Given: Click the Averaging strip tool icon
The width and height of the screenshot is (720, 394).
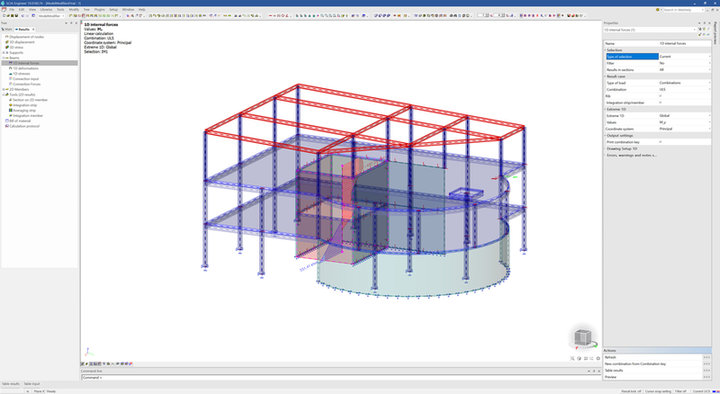Looking at the screenshot, I should [11, 110].
